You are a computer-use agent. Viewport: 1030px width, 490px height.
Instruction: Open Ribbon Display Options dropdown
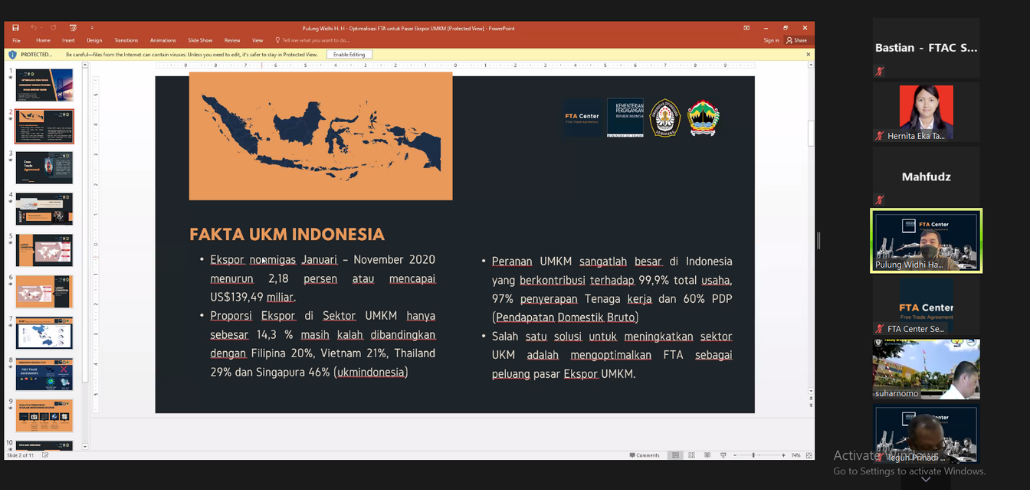(x=748, y=28)
